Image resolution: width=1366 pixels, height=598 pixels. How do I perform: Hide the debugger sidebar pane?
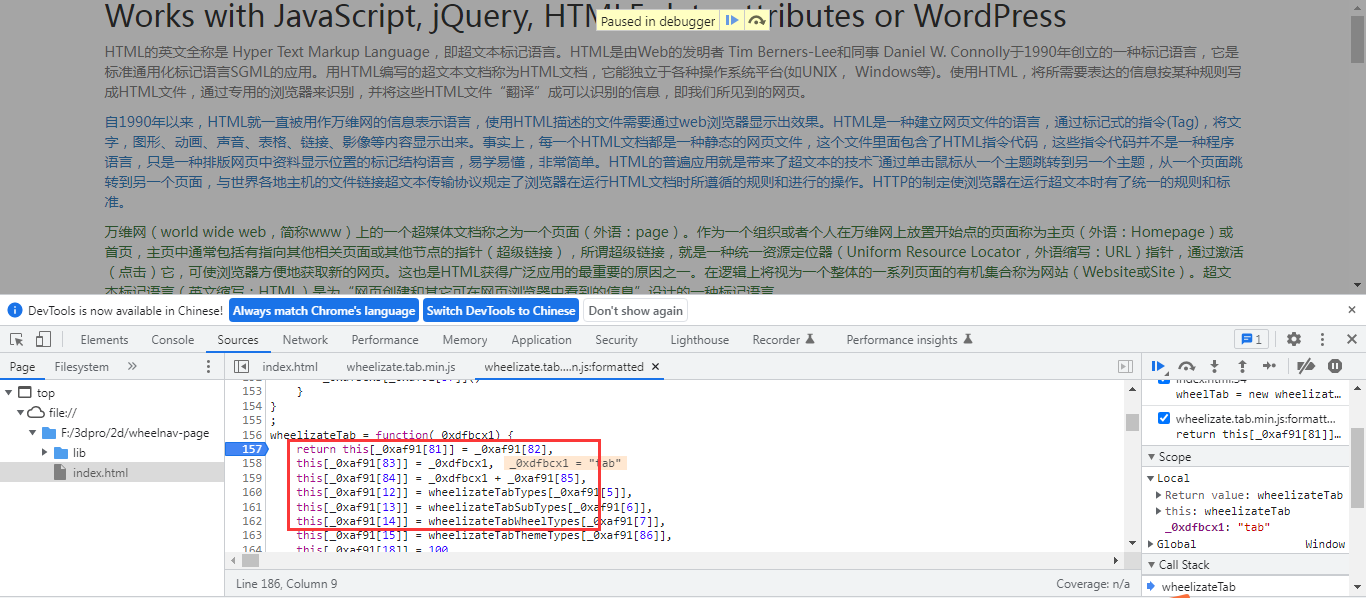[x=1125, y=367]
